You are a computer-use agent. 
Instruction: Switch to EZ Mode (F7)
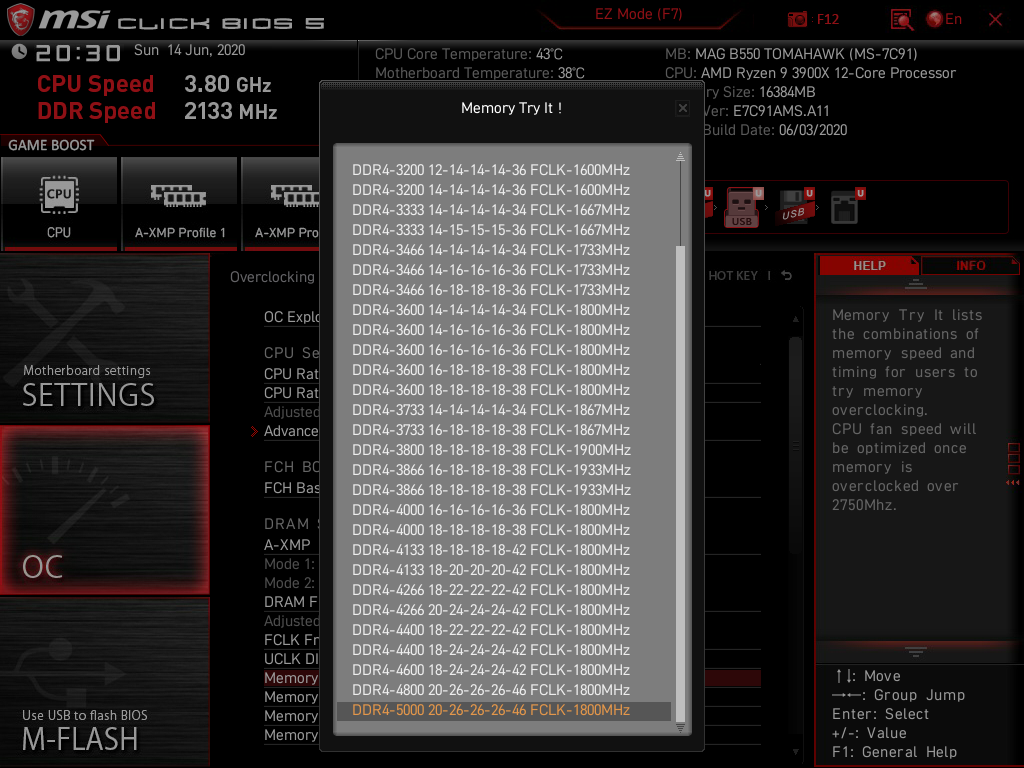pyautogui.click(x=638, y=14)
